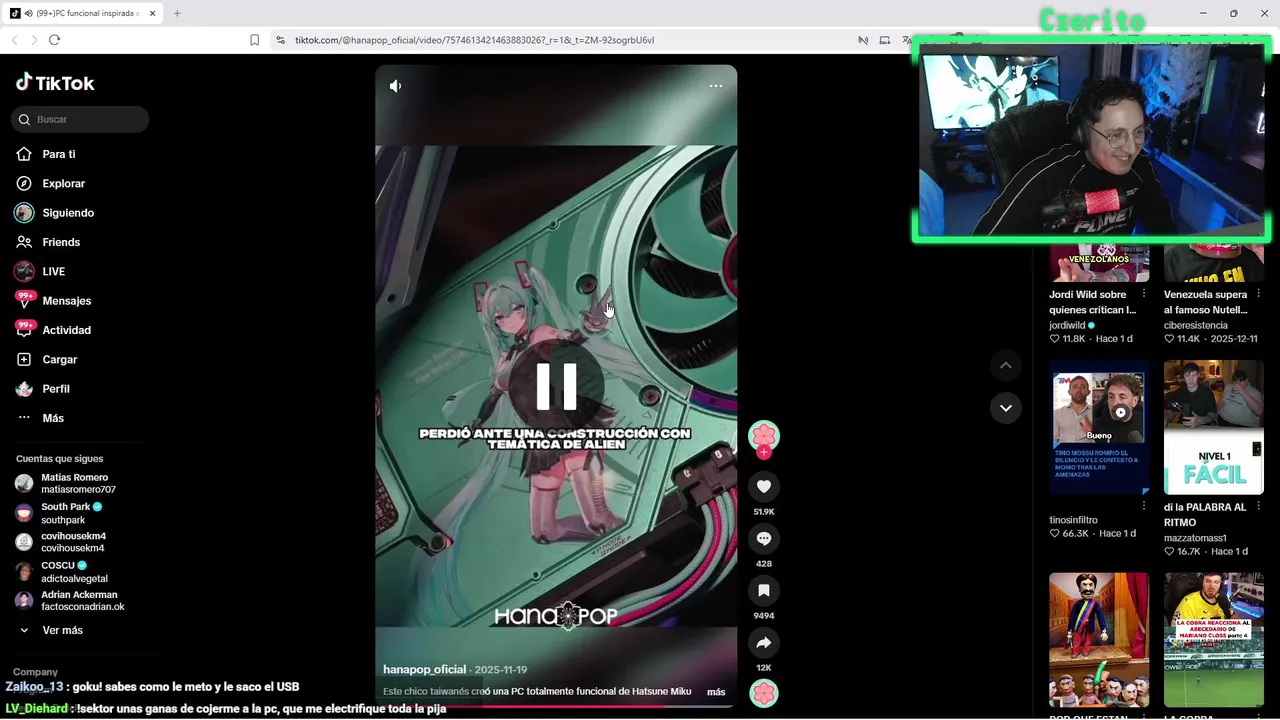
Task: Open a new browser tab
Action: [177, 13]
